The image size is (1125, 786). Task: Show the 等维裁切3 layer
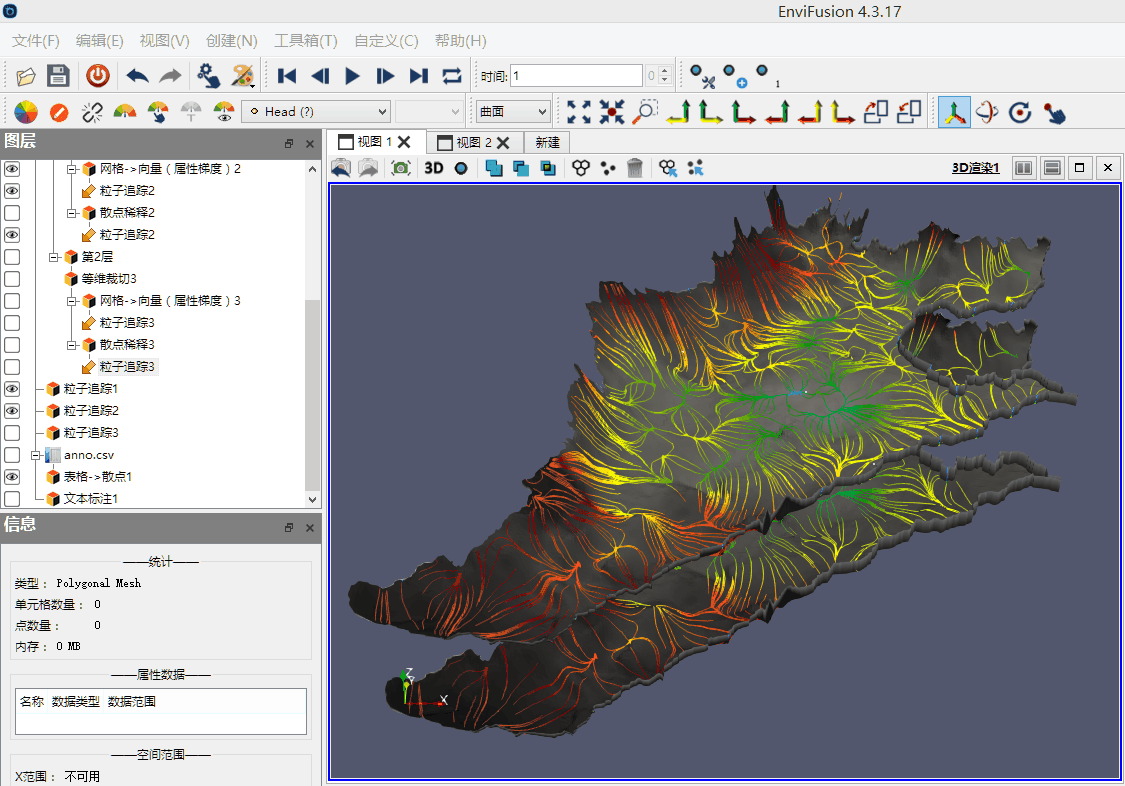12,279
